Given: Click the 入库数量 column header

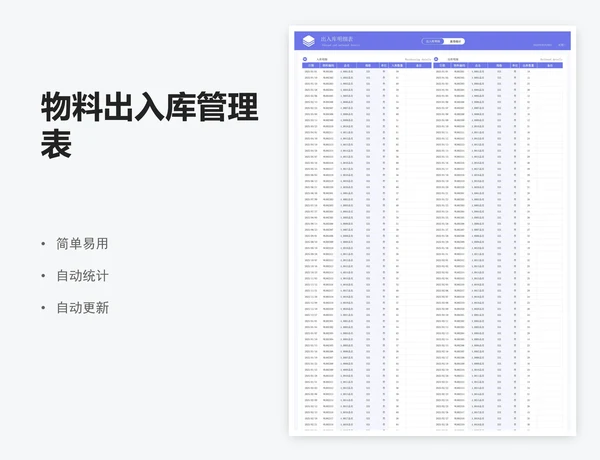Looking at the screenshot, I should [398, 66].
